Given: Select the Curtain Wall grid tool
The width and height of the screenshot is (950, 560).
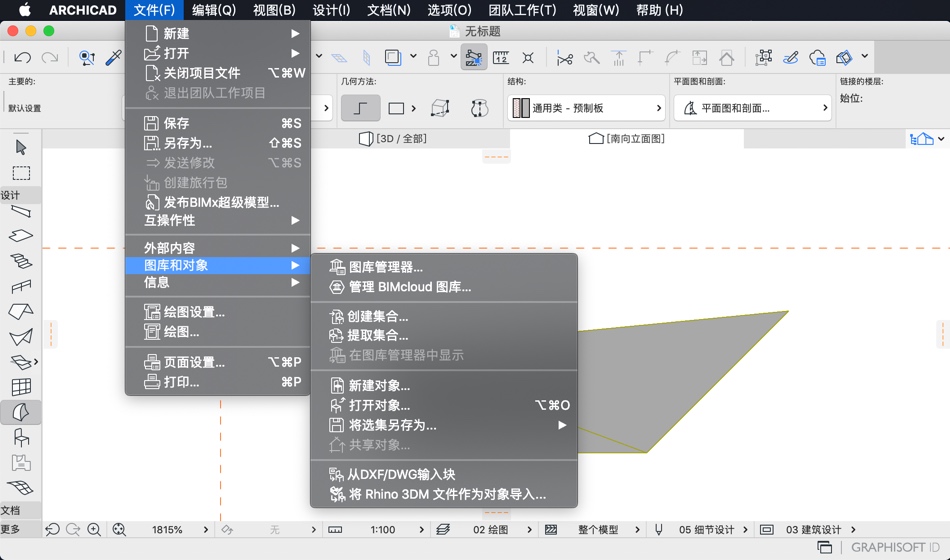Looking at the screenshot, I should pos(21,387).
